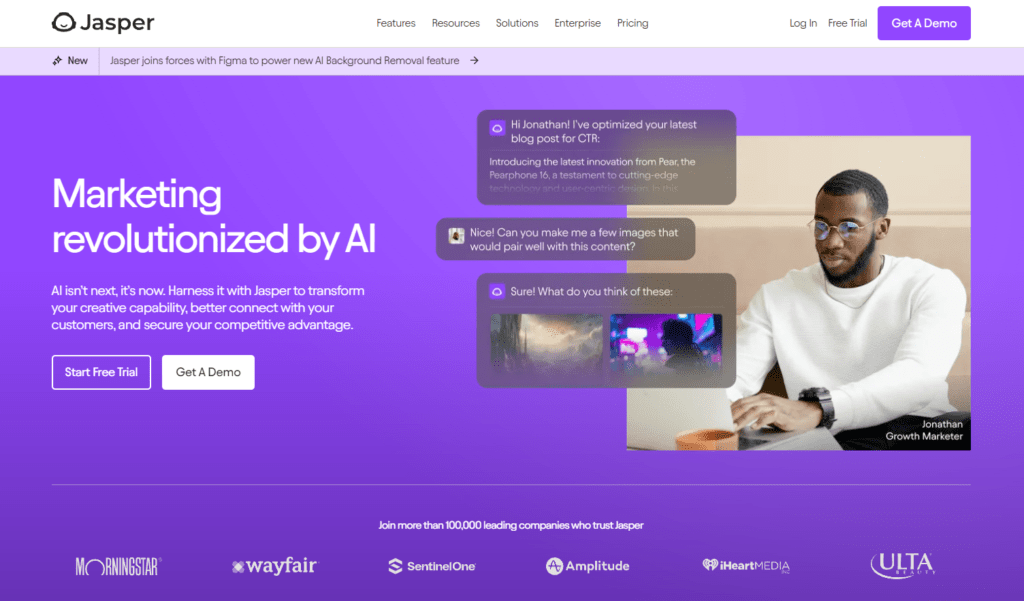Image resolution: width=1024 pixels, height=601 pixels.
Task: Click the Jasper logo in header
Action: [103, 23]
